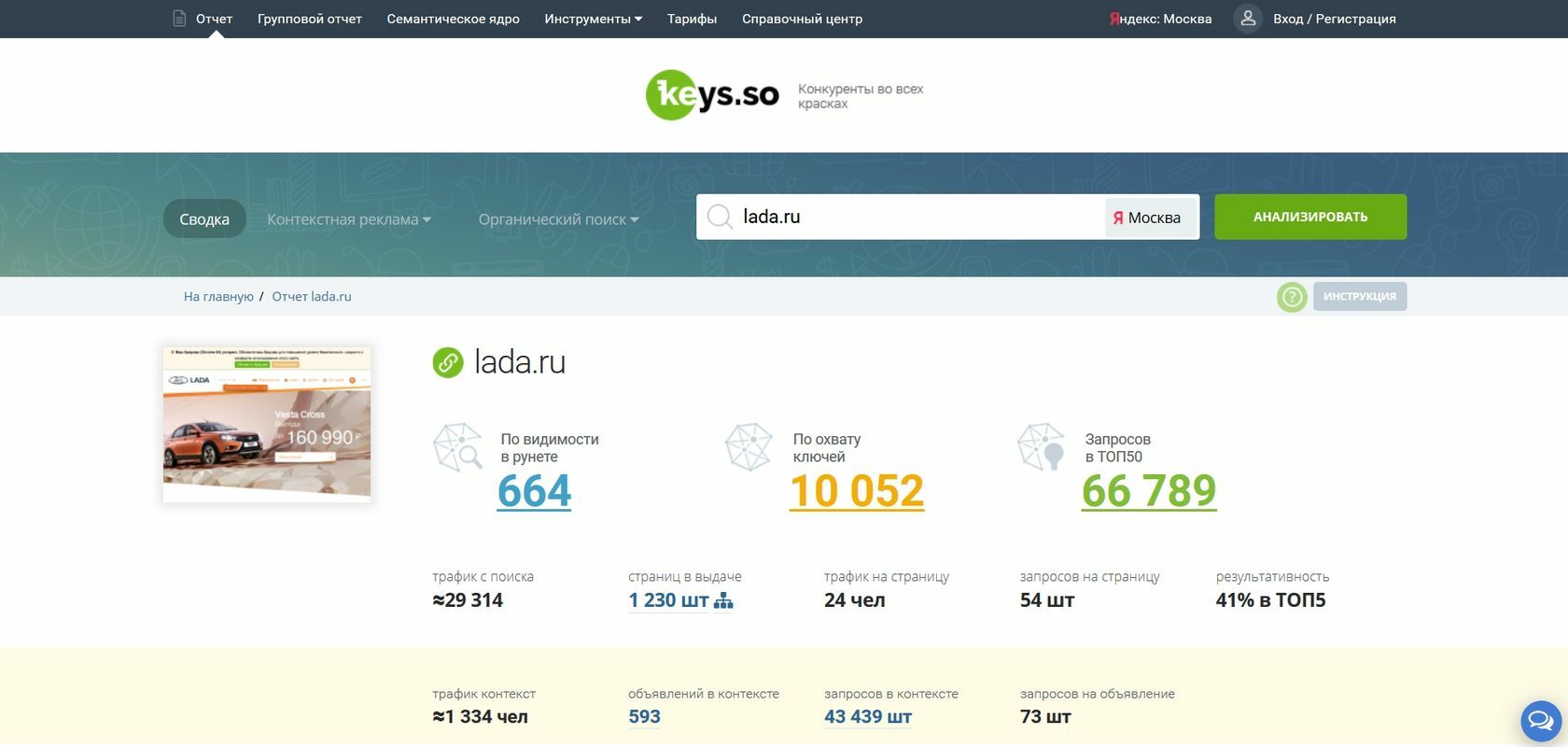Click the keyword coverage globe icon
The image size is (1568, 747).
tap(749, 447)
